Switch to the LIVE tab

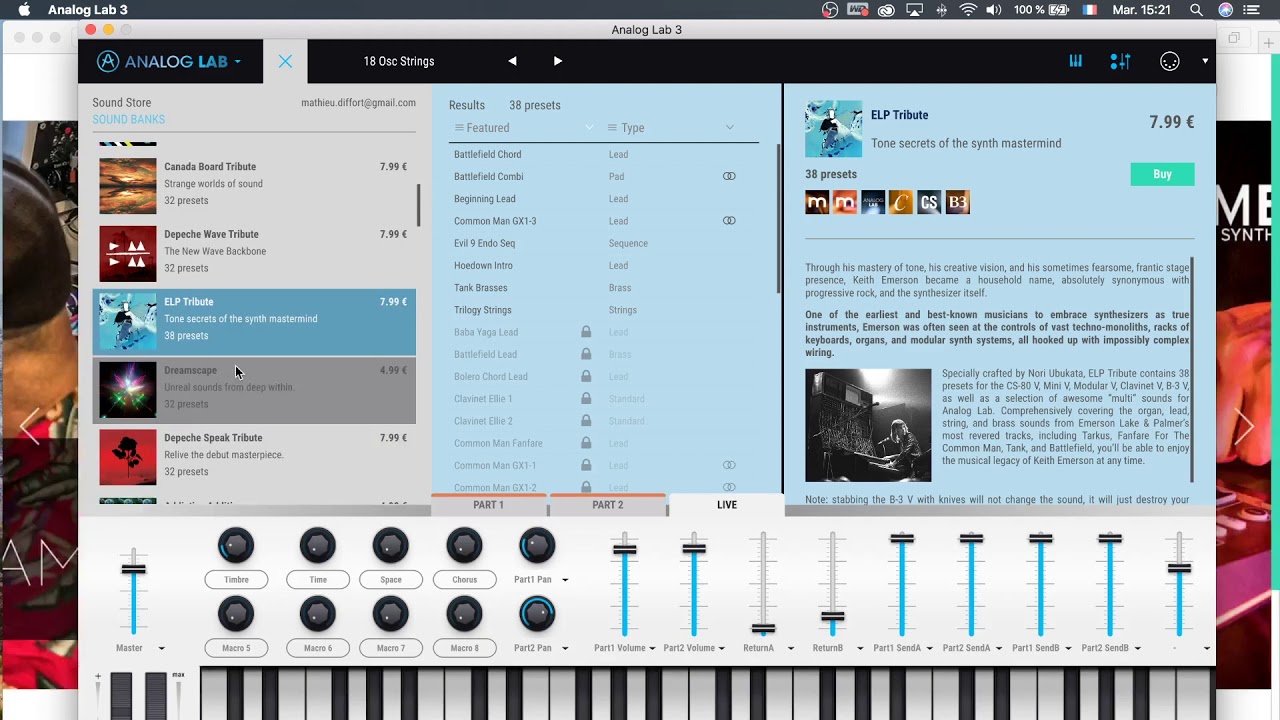tap(727, 505)
